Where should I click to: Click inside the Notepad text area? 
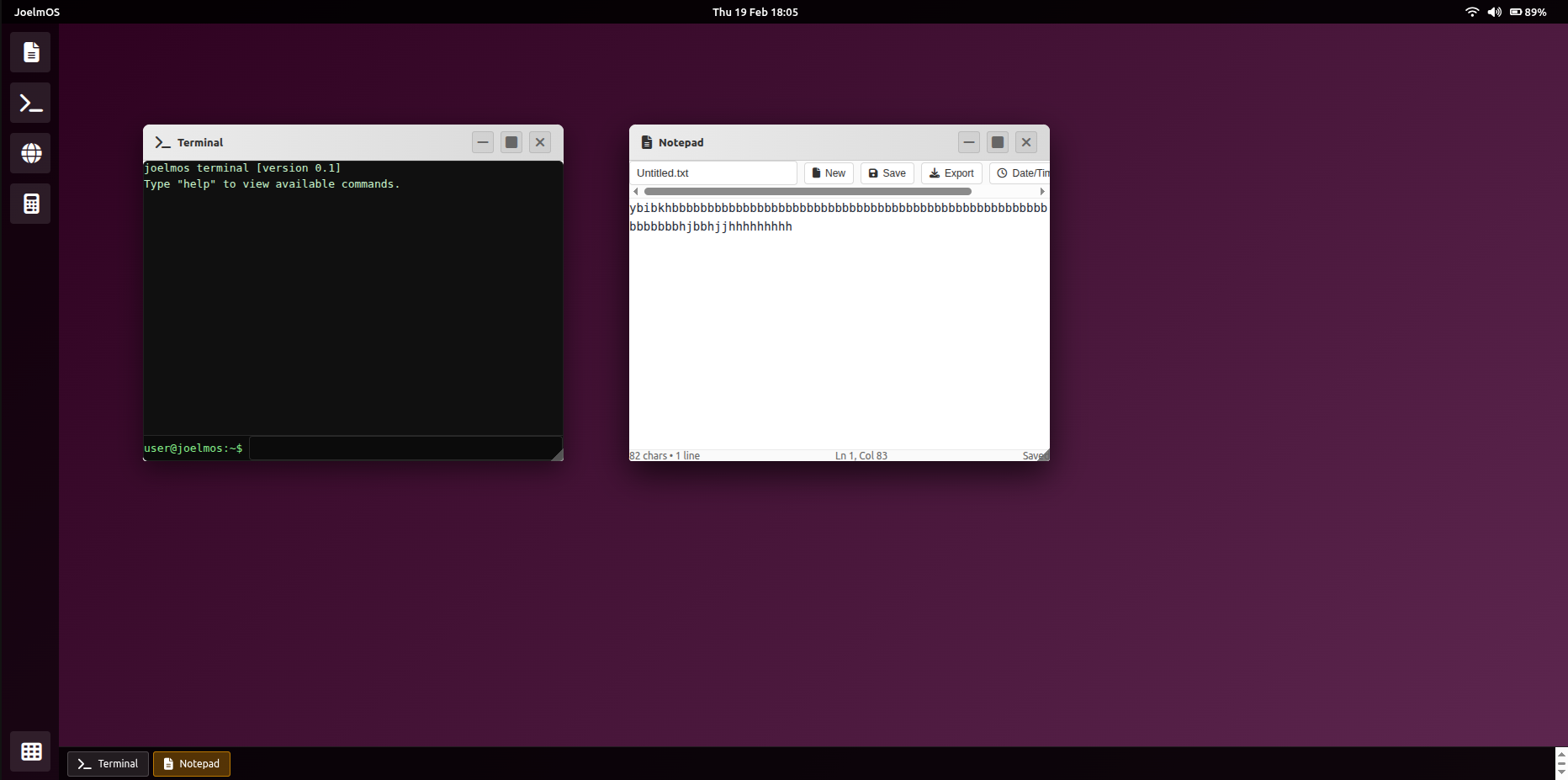click(838, 337)
